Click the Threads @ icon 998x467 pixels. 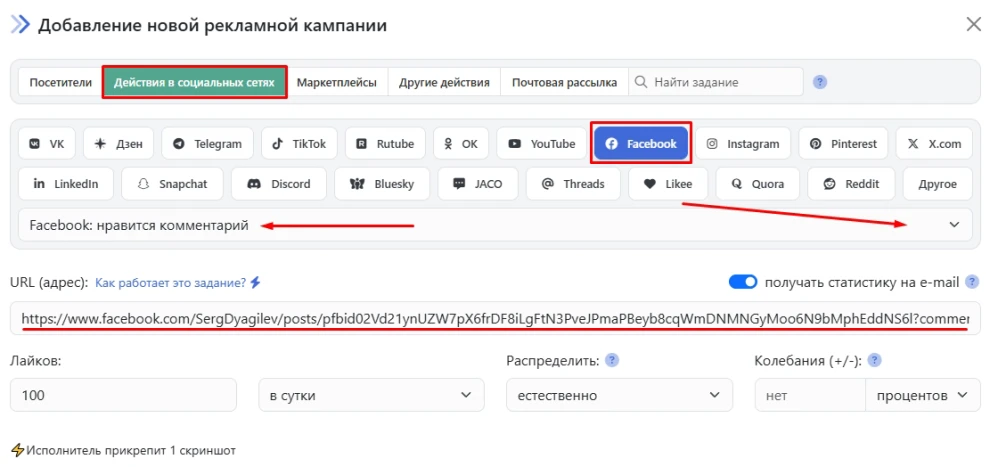[547, 184]
